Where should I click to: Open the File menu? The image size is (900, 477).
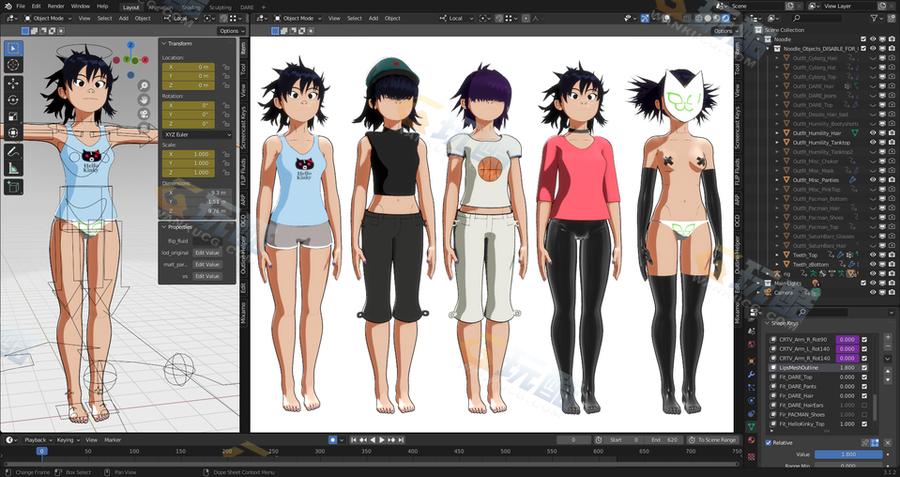21,6
